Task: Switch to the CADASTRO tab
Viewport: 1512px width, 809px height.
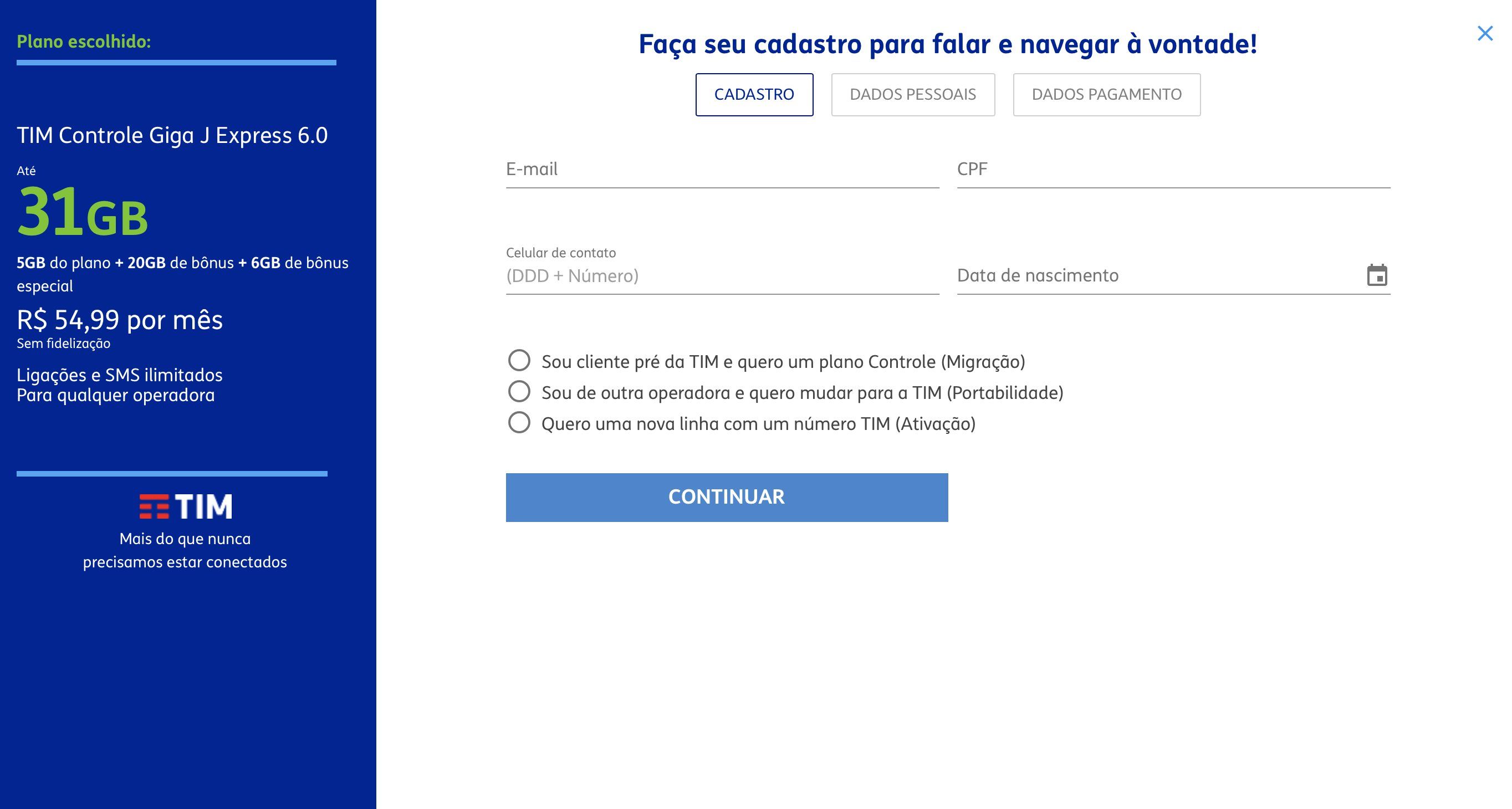Action: pyautogui.click(x=754, y=94)
